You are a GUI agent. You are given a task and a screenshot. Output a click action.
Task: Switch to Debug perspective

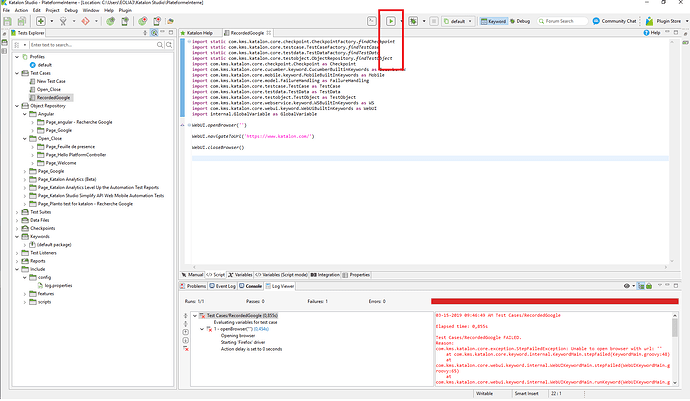(x=520, y=21)
